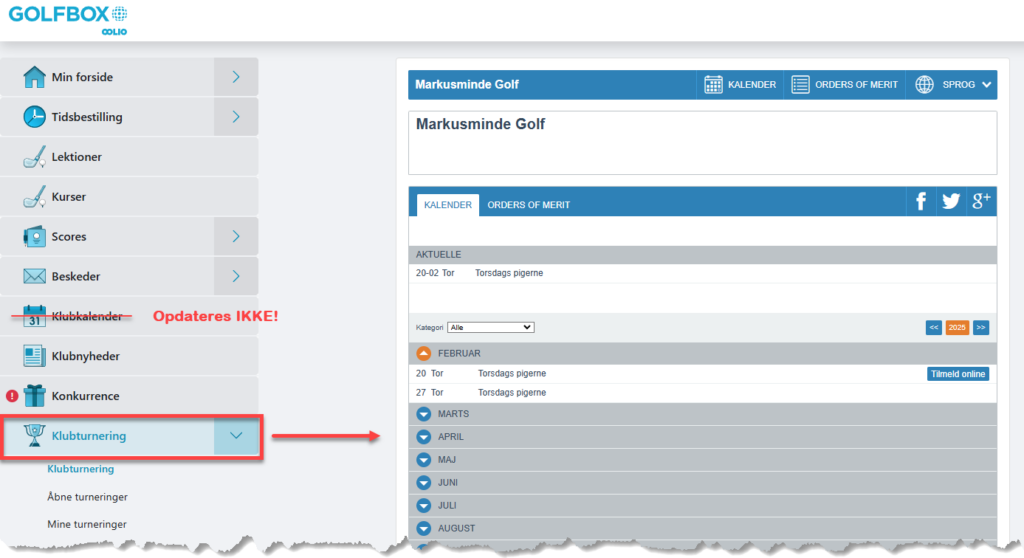
Task: Click the Scores scorecard icon
Action: [x=34, y=237]
